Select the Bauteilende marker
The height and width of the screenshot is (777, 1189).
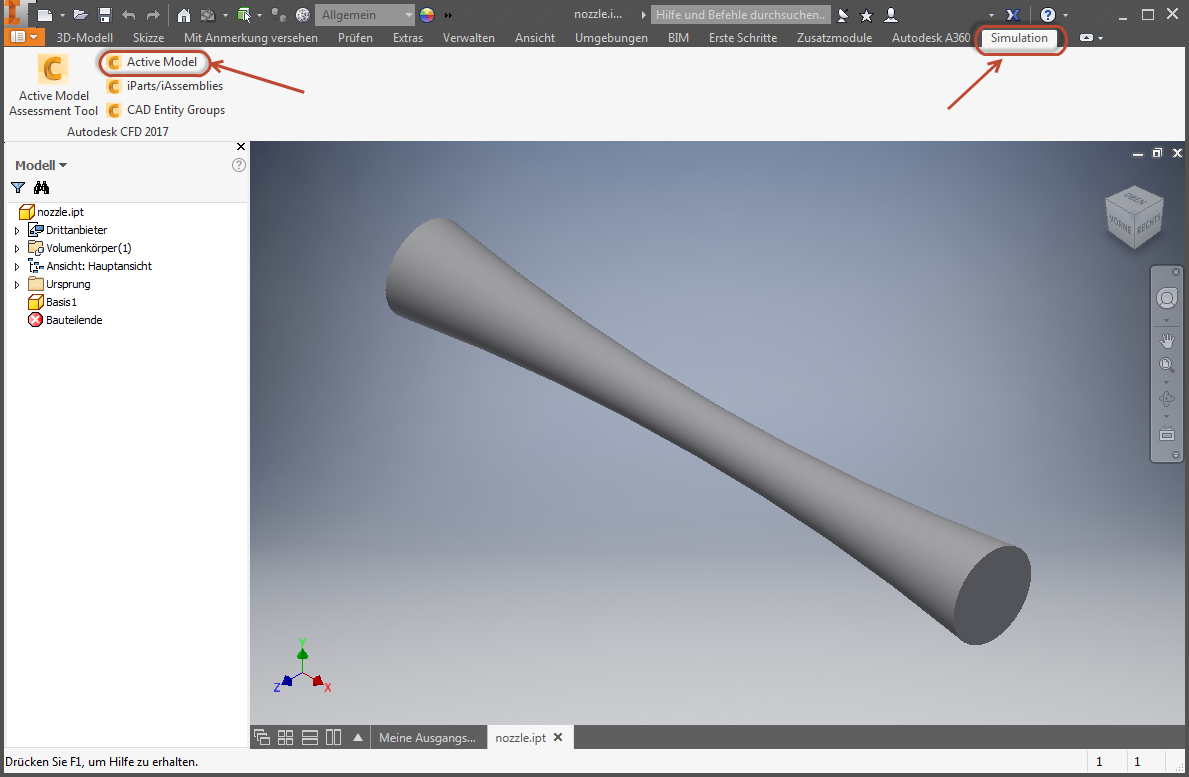click(x=65, y=320)
